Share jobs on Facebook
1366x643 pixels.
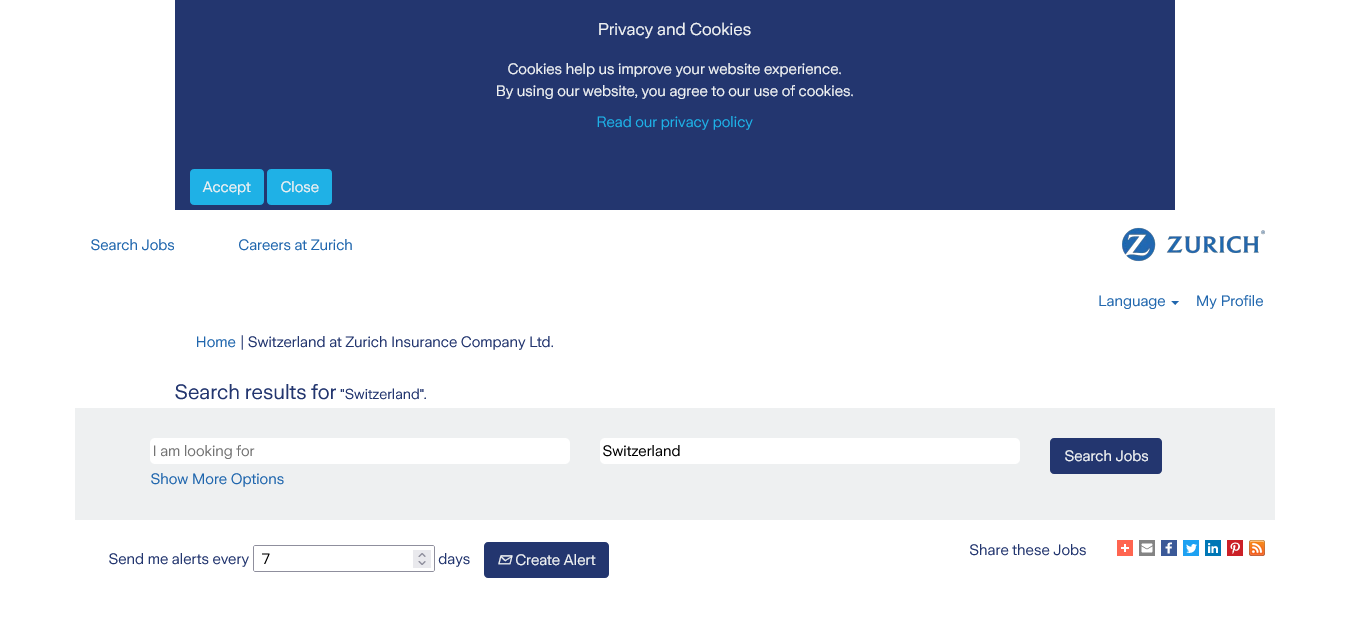tap(1169, 548)
